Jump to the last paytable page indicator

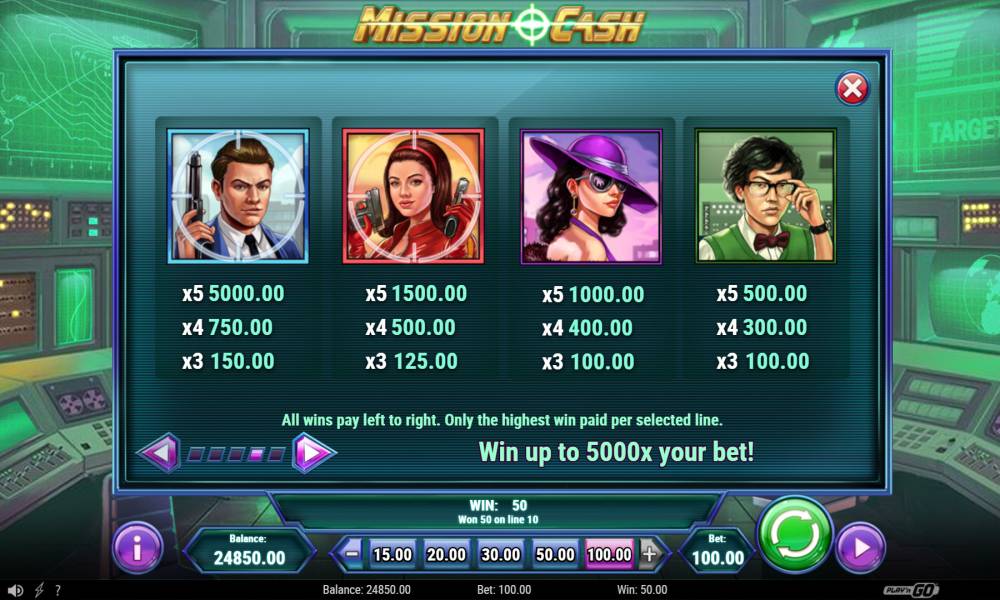[276, 454]
